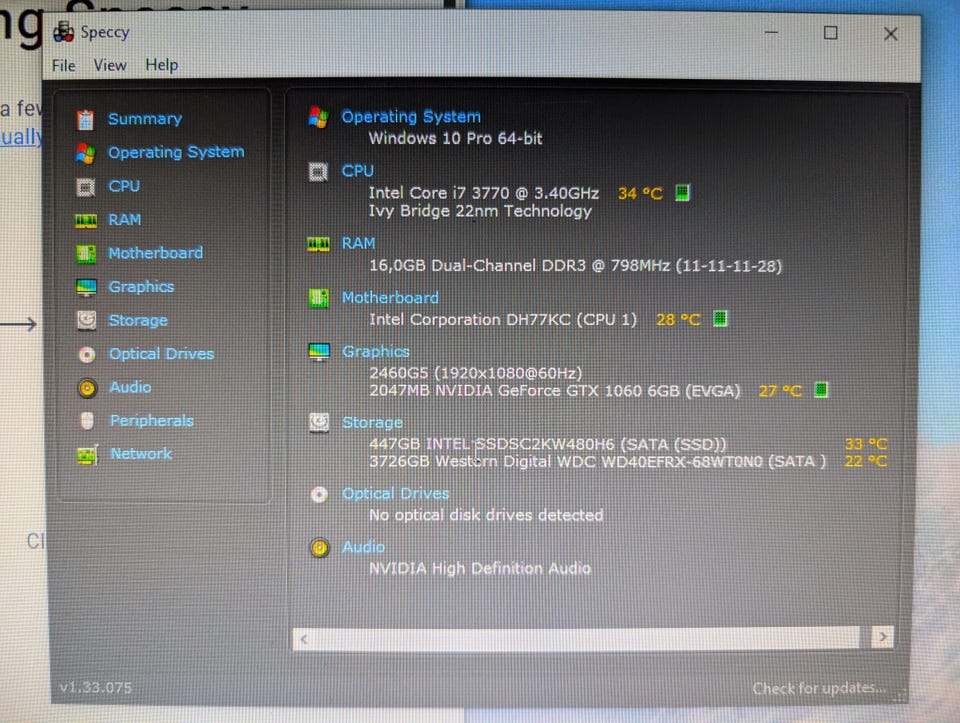
Task: Click the Speccy app icon in title bar
Action: point(64,32)
